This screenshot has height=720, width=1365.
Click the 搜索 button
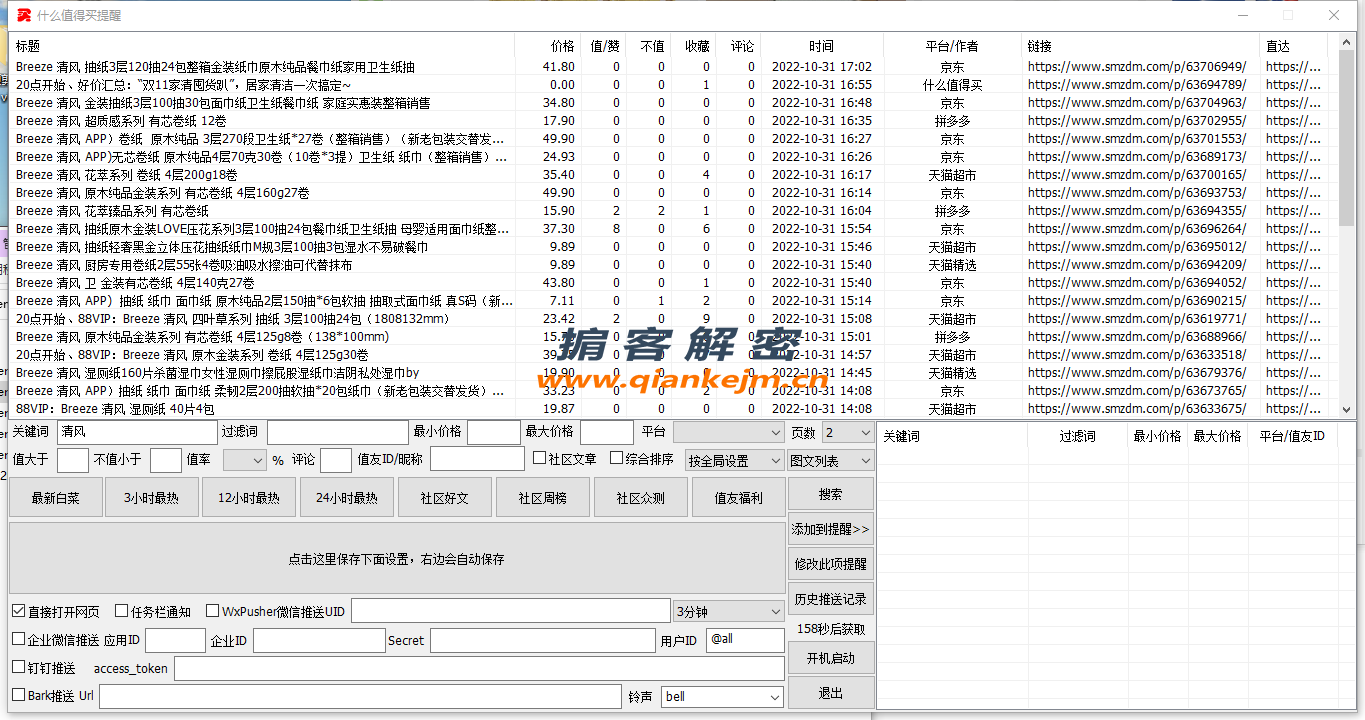point(830,494)
